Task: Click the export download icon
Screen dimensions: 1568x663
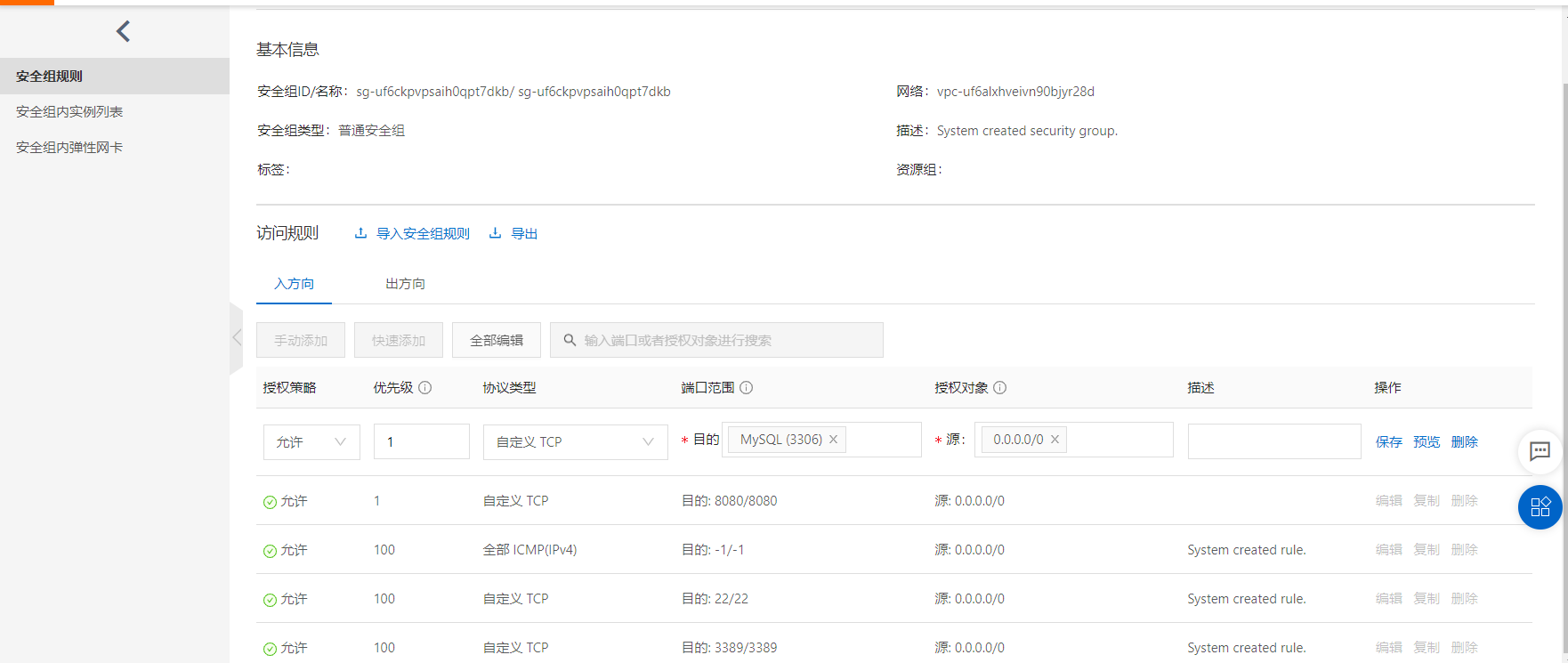Action: click(x=495, y=233)
